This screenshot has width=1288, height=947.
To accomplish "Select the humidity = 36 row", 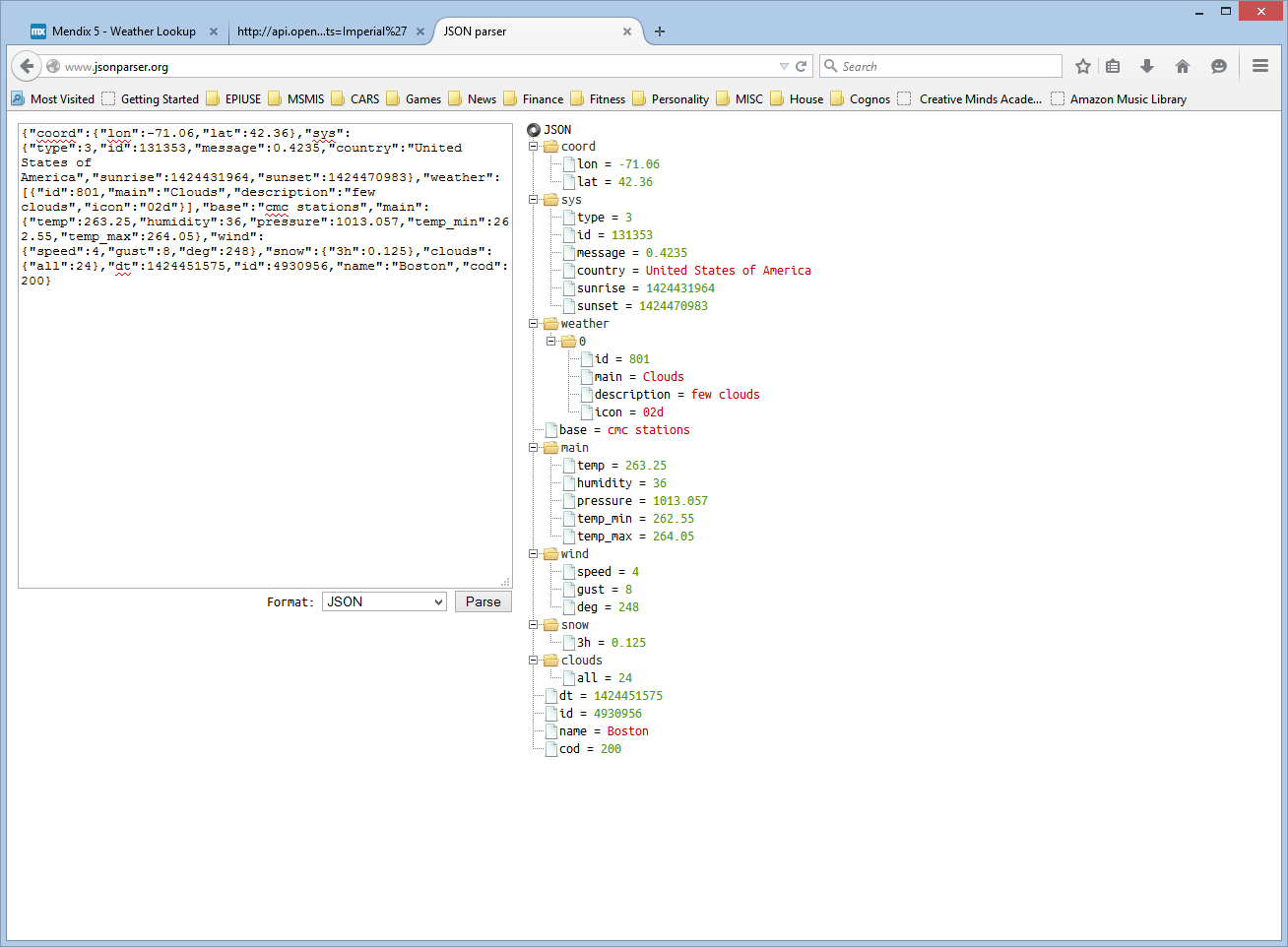I will (614, 483).
